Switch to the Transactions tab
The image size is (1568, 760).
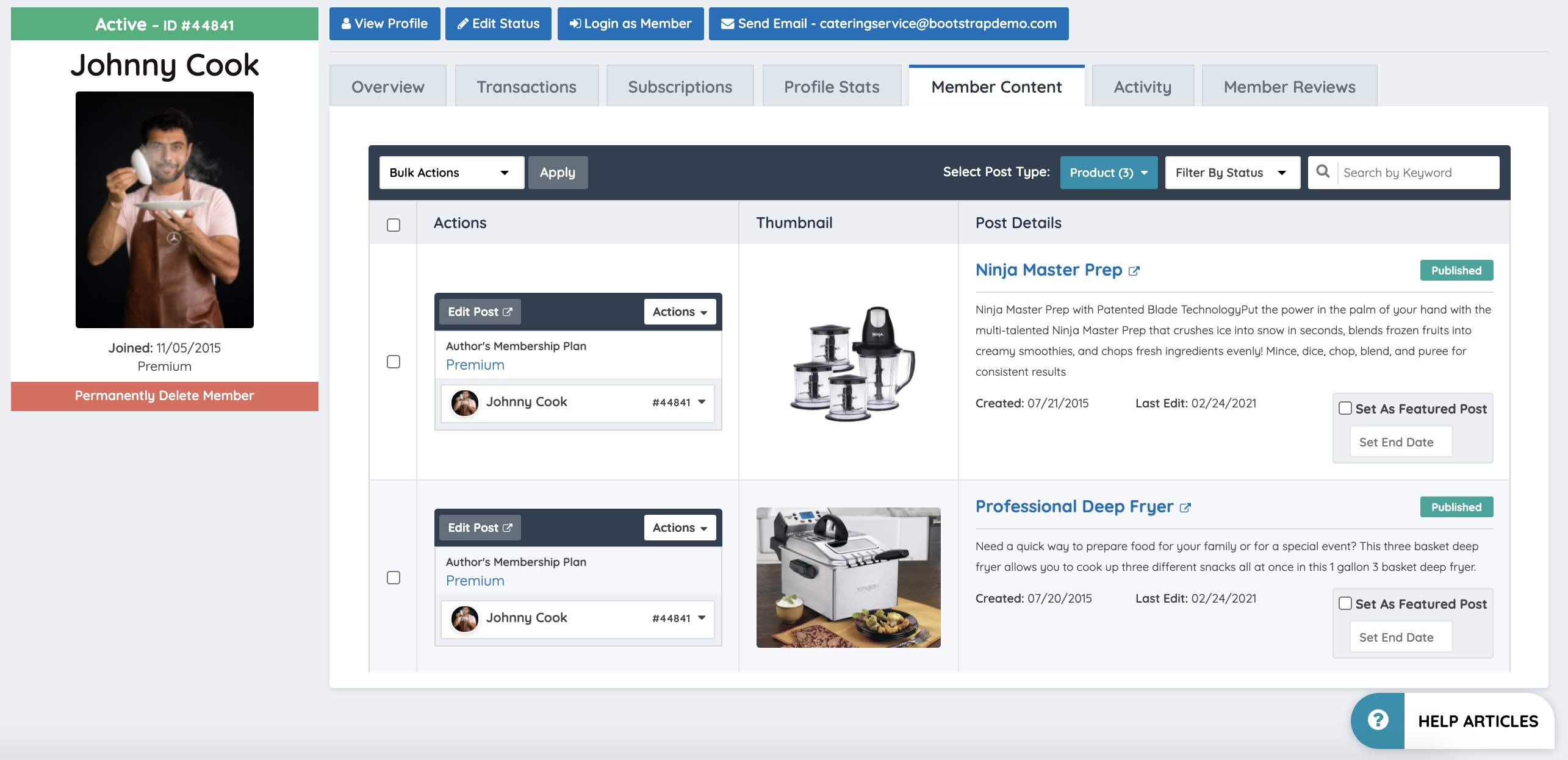[x=526, y=87]
